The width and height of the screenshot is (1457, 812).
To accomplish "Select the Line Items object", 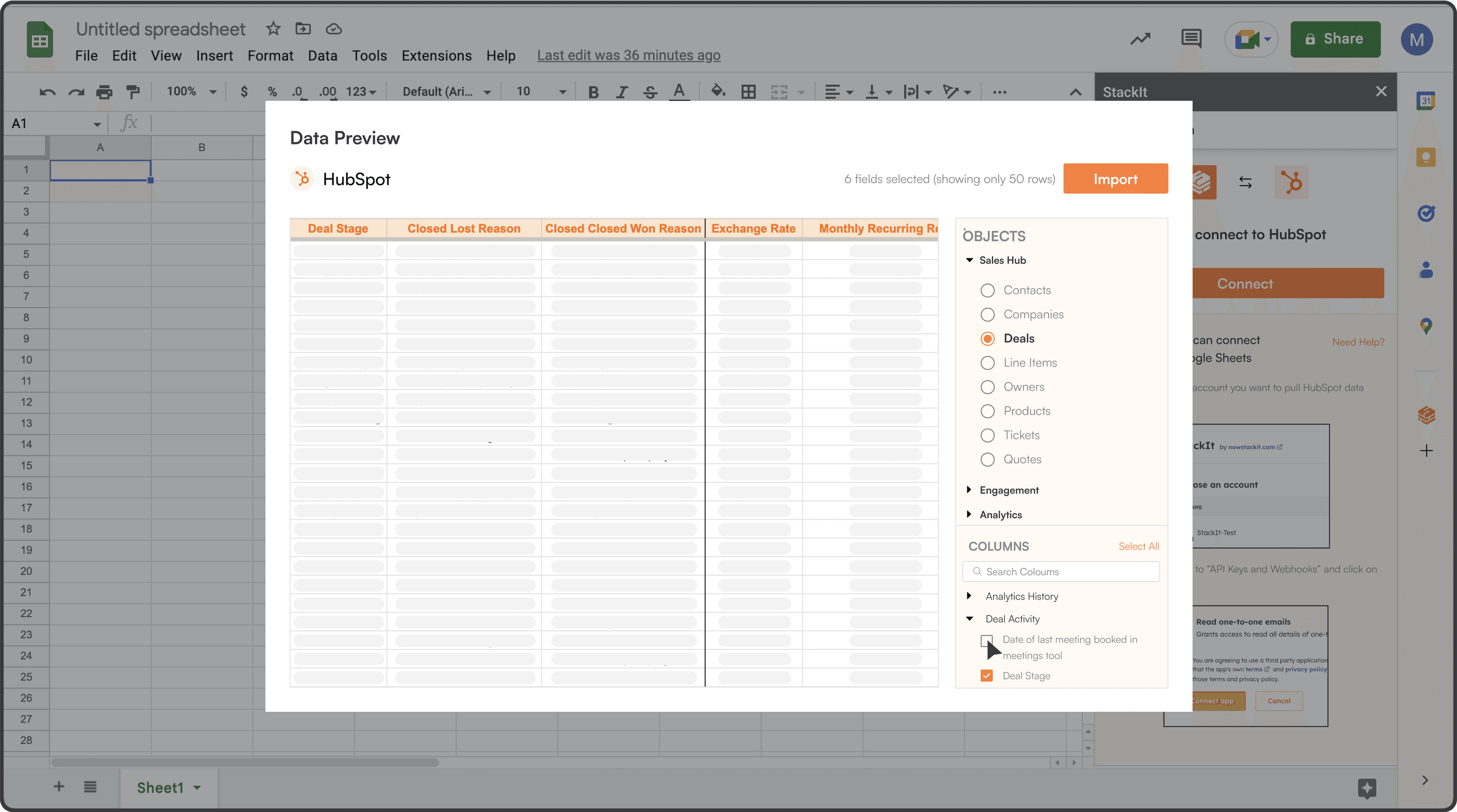I will pyautogui.click(x=987, y=362).
